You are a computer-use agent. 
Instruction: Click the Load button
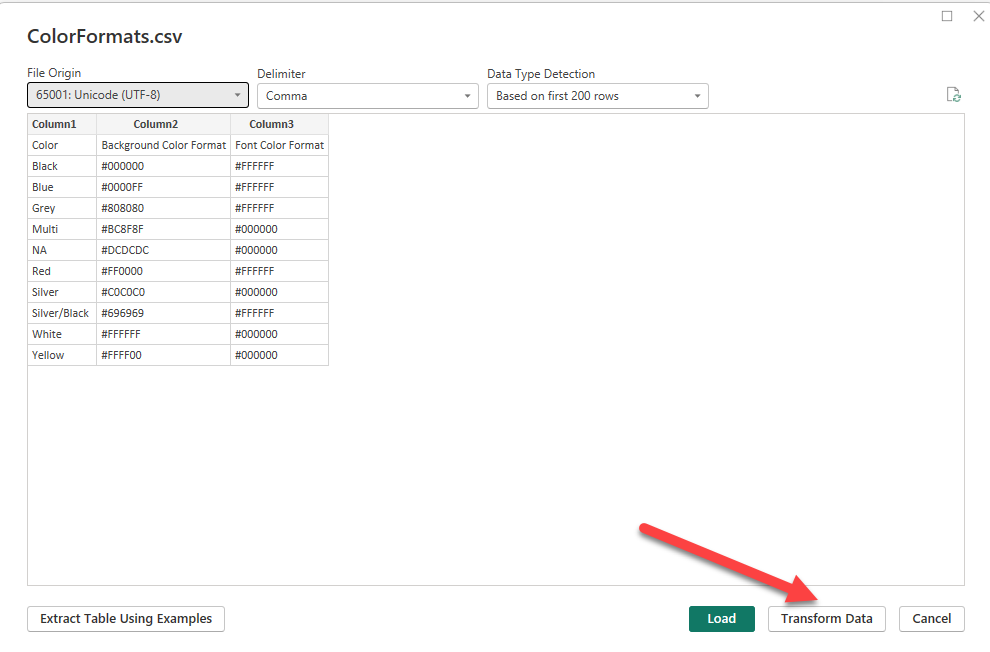(x=721, y=619)
